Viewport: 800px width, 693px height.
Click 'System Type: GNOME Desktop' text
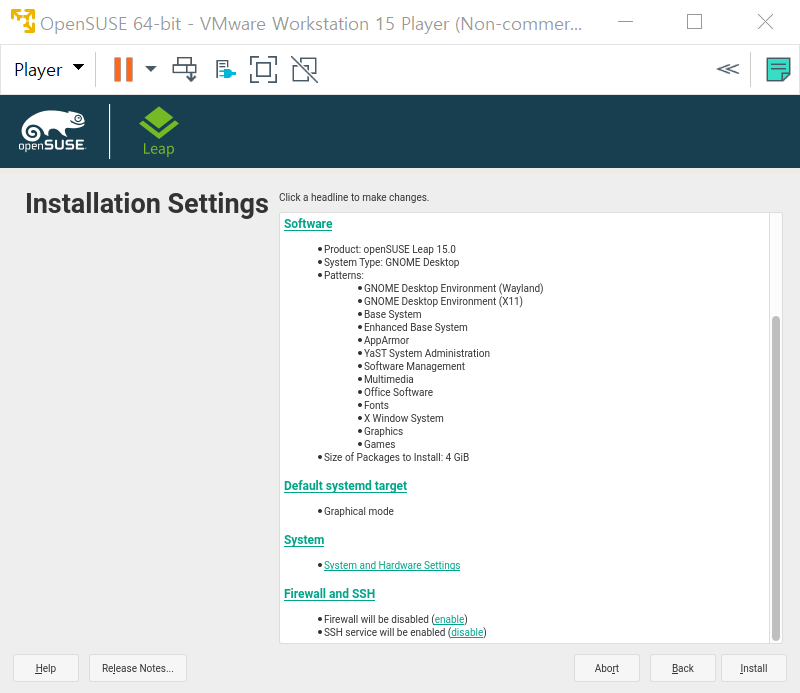coord(391,262)
